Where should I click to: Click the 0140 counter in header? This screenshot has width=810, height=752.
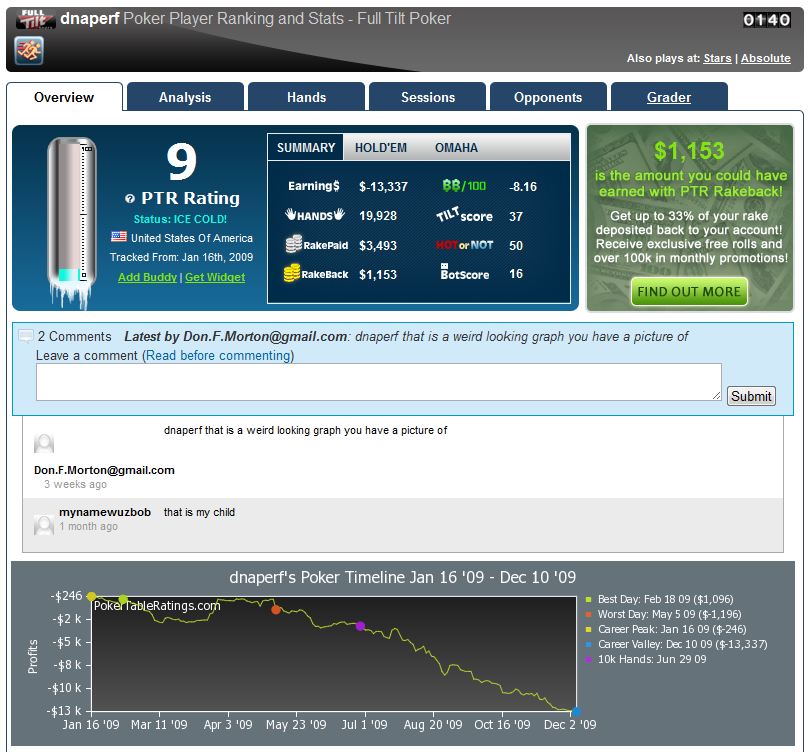point(767,20)
